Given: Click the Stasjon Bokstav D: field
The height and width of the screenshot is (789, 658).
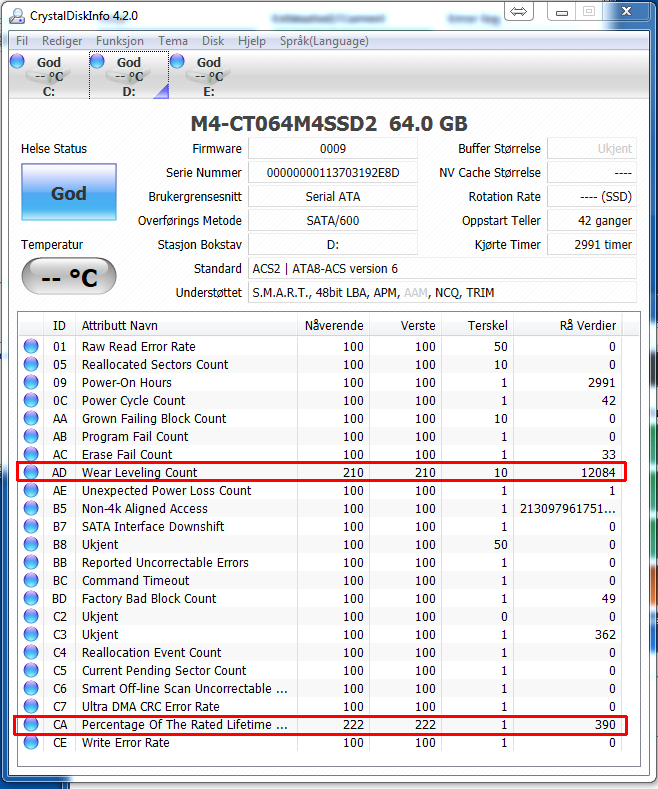Looking at the screenshot, I should [x=333, y=245].
